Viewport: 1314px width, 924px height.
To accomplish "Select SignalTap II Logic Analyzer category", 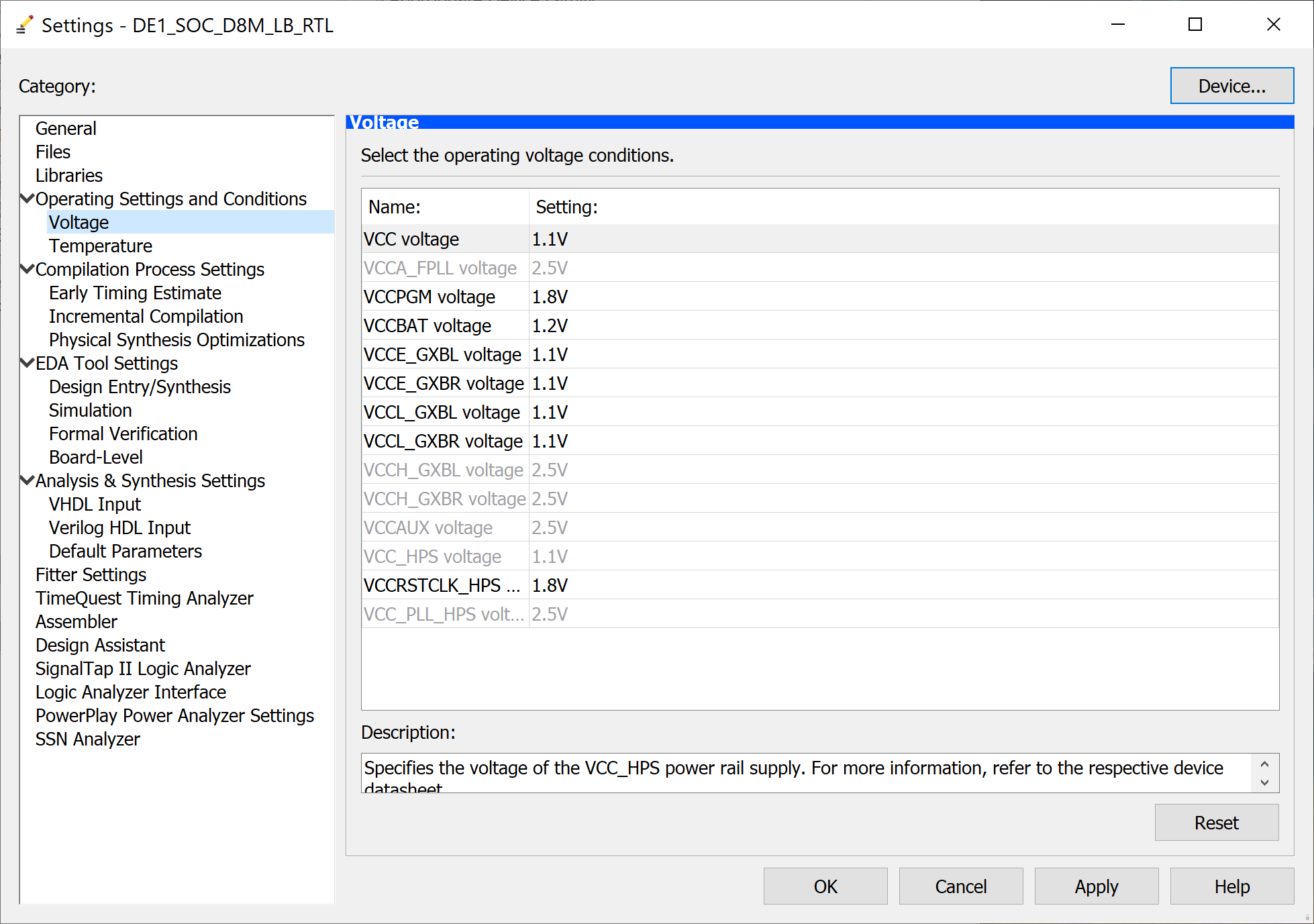I will click(143, 668).
